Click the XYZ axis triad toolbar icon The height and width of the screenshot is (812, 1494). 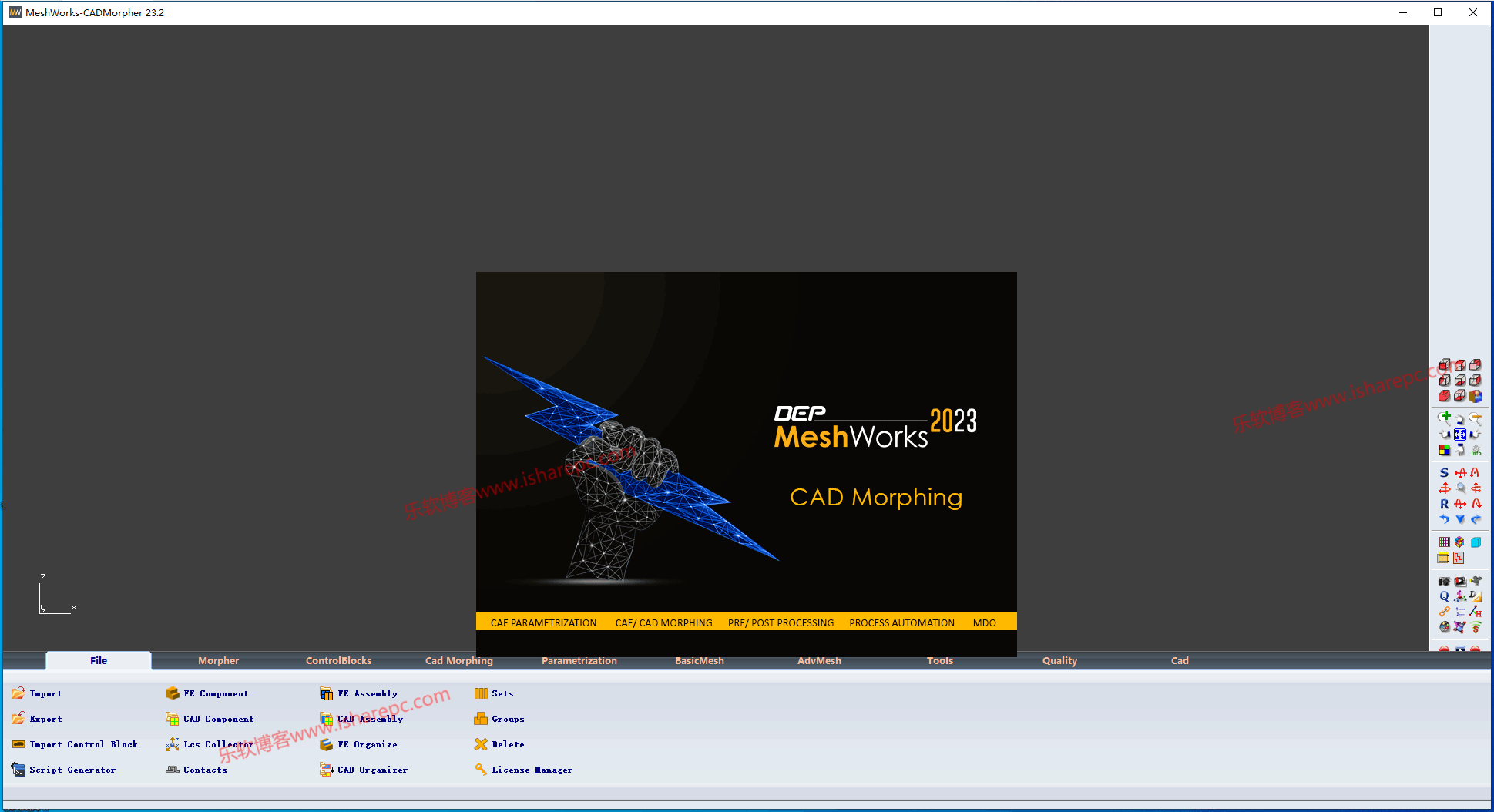1460,596
